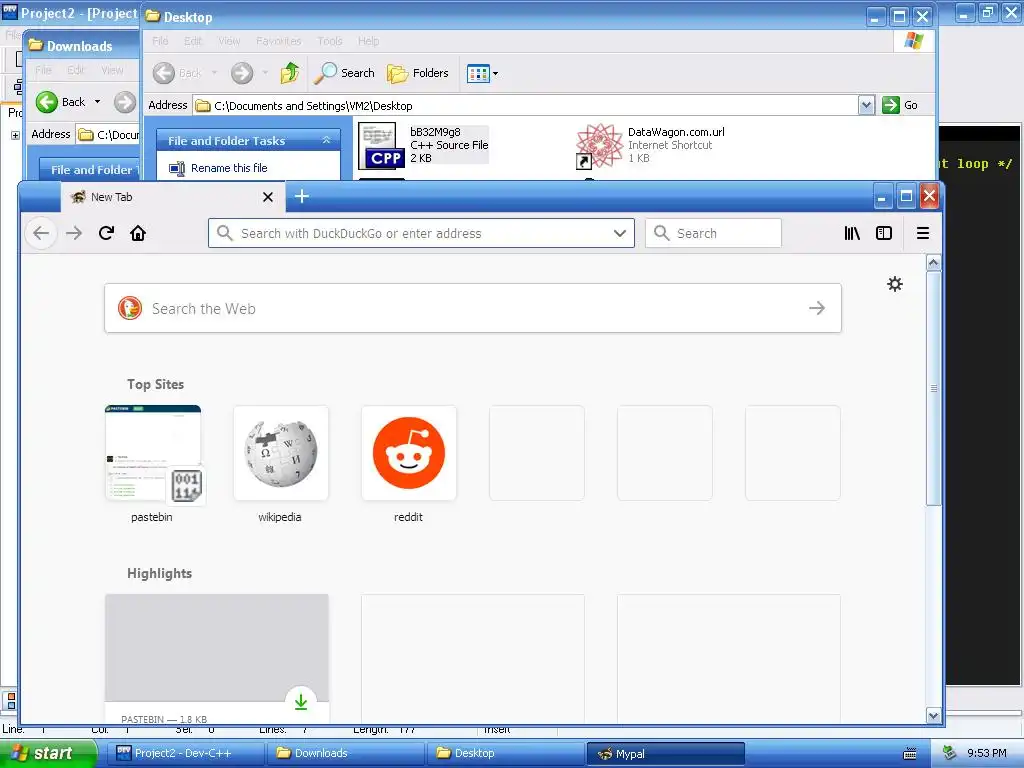Open View menu in Downloads window
The width and height of the screenshot is (1024, 768).
tap(112, 70)
